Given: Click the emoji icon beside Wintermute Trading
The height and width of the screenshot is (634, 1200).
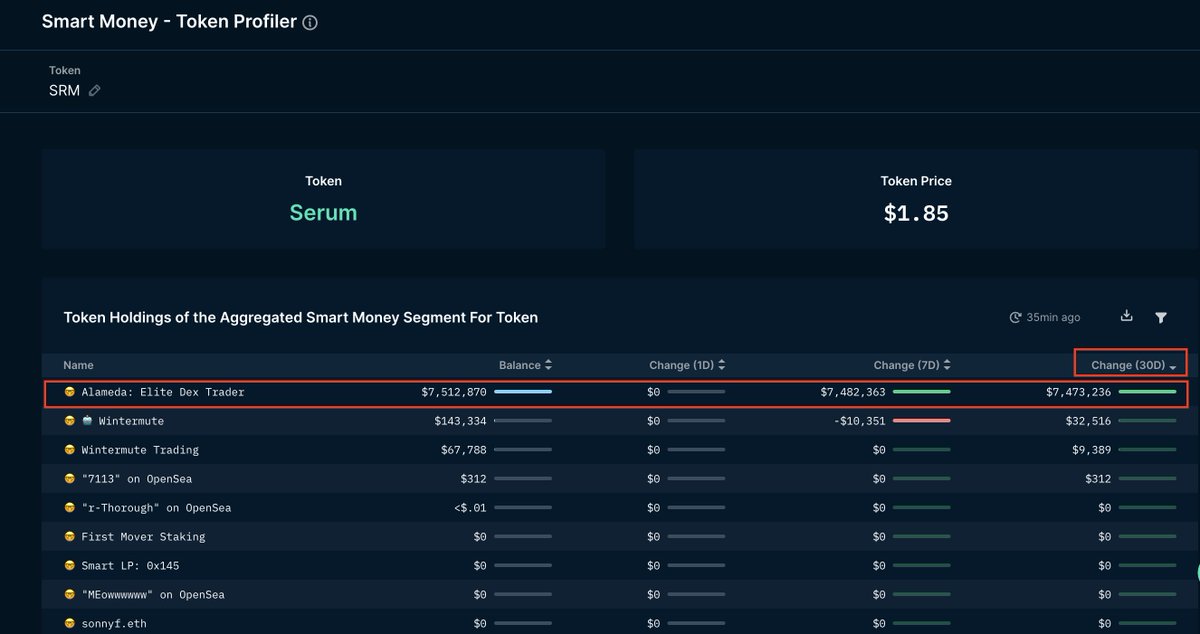Looking at the screenshot, I should 70,450.
